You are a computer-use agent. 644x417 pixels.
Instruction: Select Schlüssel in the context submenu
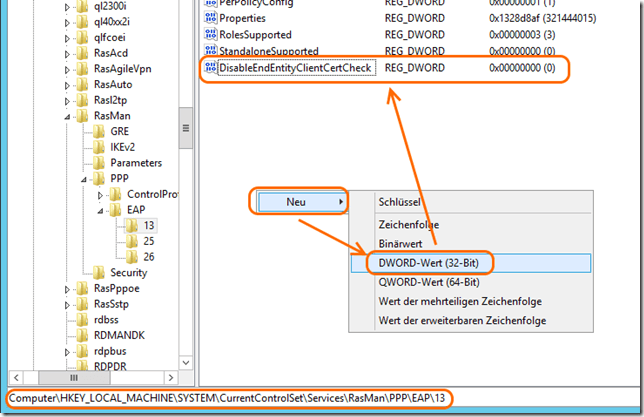coord(400,201)
